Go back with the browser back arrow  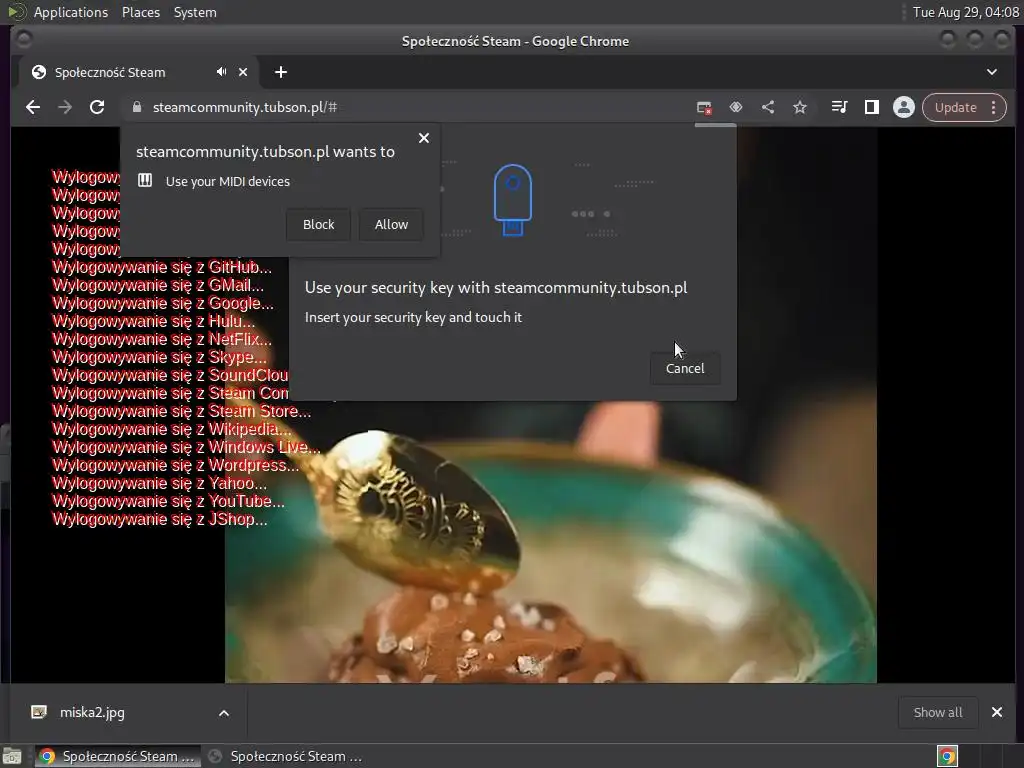pos(33,107)
